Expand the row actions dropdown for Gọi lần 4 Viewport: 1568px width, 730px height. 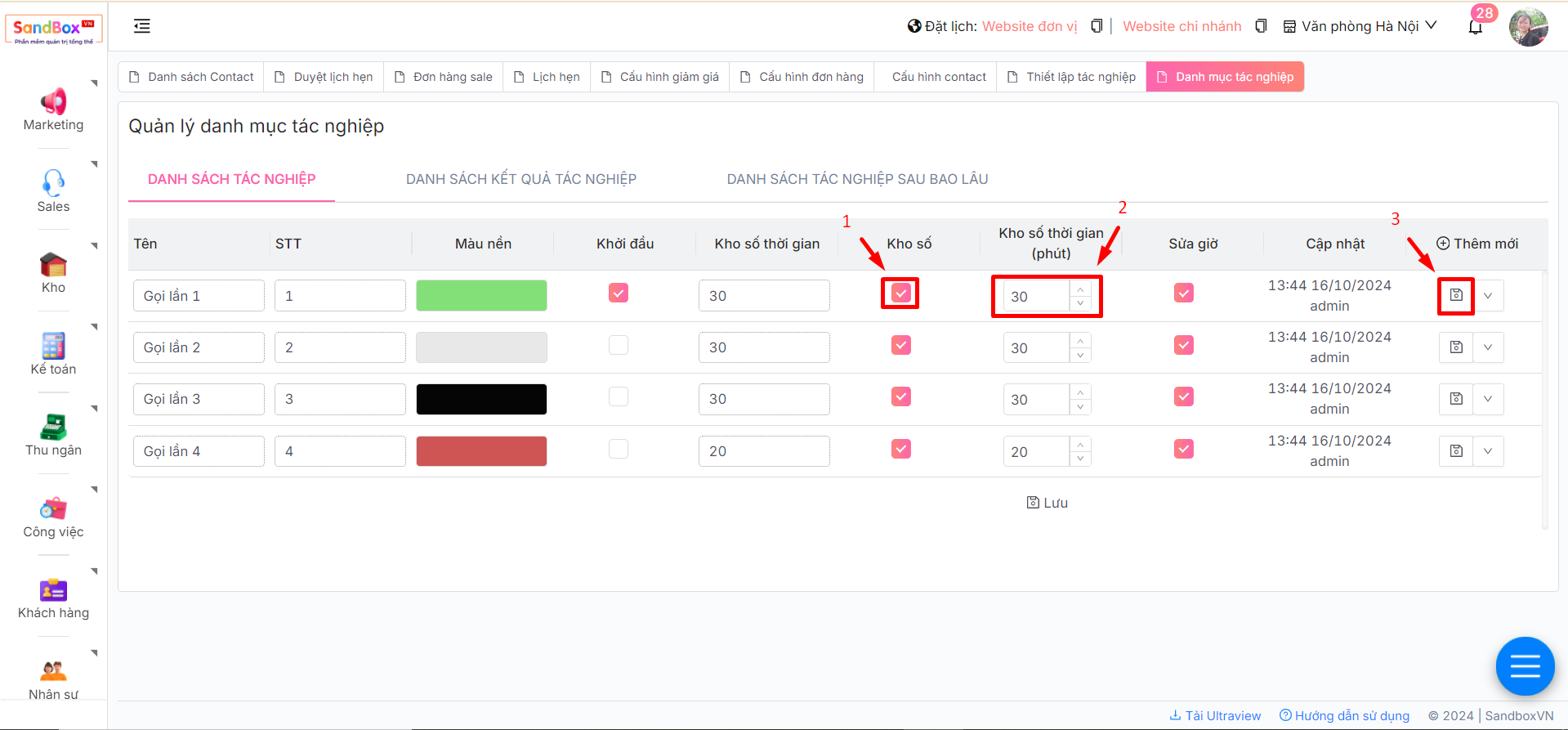click(1488, 451)
